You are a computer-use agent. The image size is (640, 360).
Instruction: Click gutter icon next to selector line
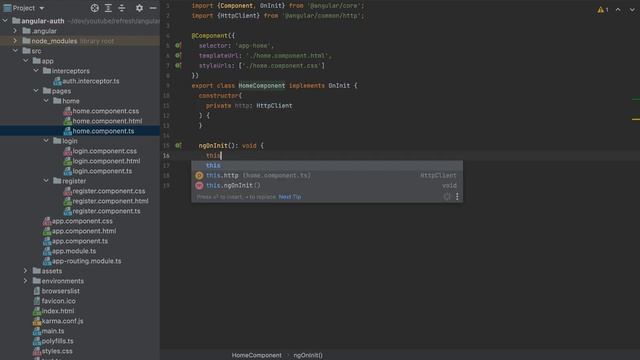(178, 45)
